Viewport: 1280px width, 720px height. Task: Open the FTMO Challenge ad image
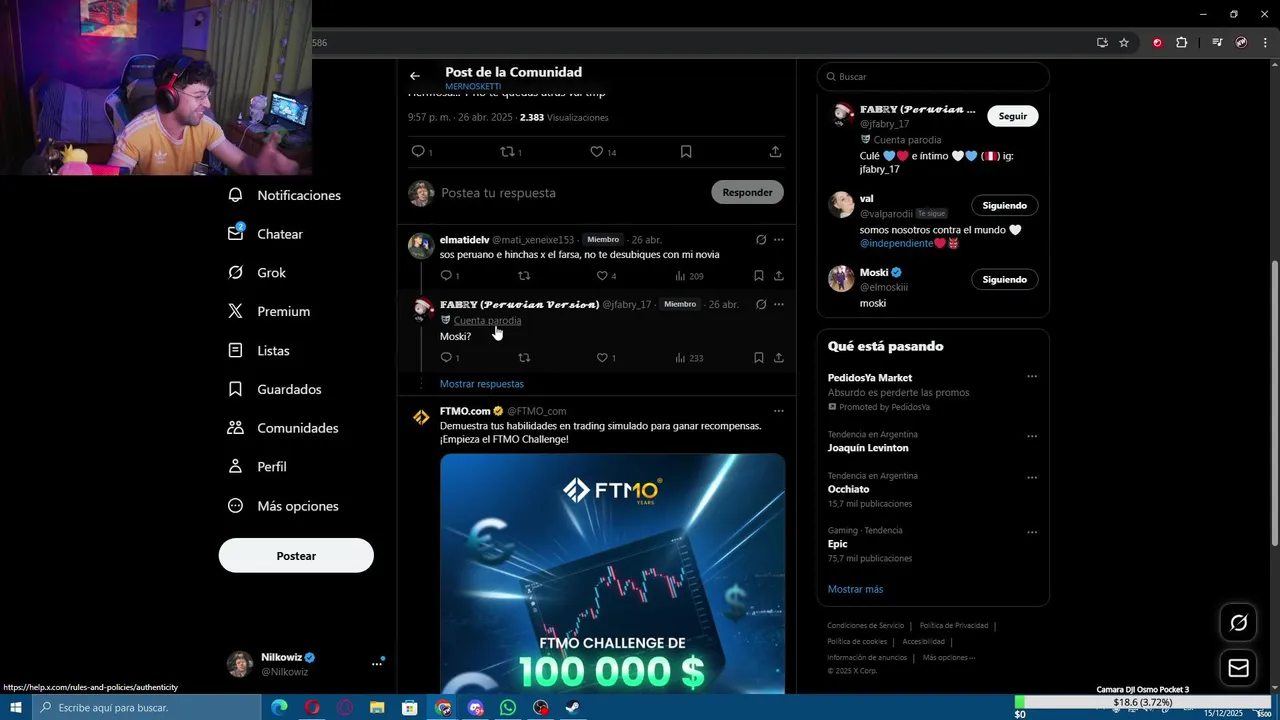[x=612, y=573]
